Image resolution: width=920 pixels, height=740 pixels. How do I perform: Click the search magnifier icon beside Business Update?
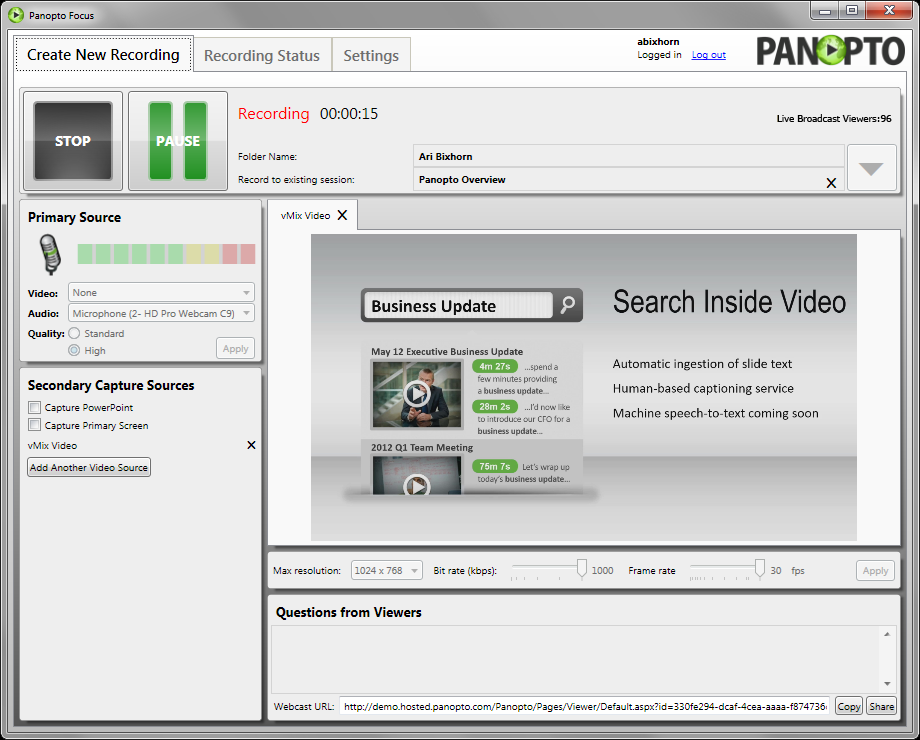click(x=567, y=305)
